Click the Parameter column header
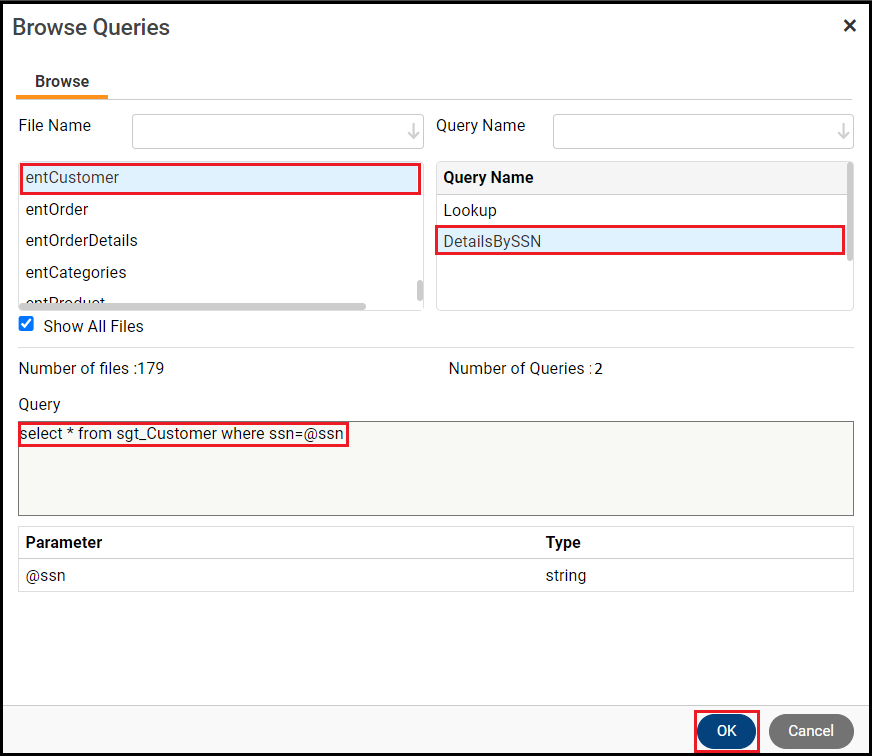 pyautogui.click(x=64, y=543)
